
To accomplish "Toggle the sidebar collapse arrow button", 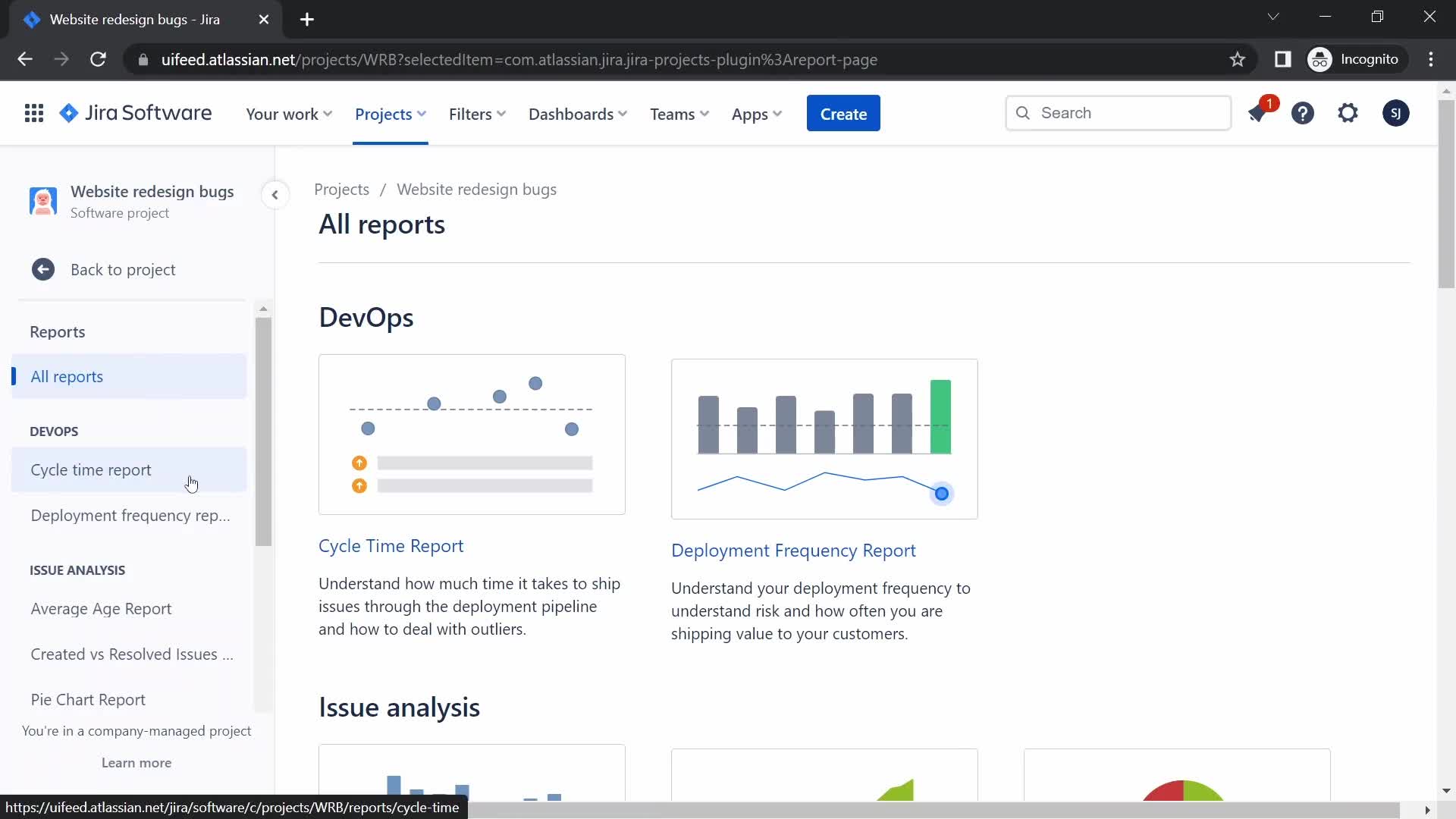I will [275, 195].
